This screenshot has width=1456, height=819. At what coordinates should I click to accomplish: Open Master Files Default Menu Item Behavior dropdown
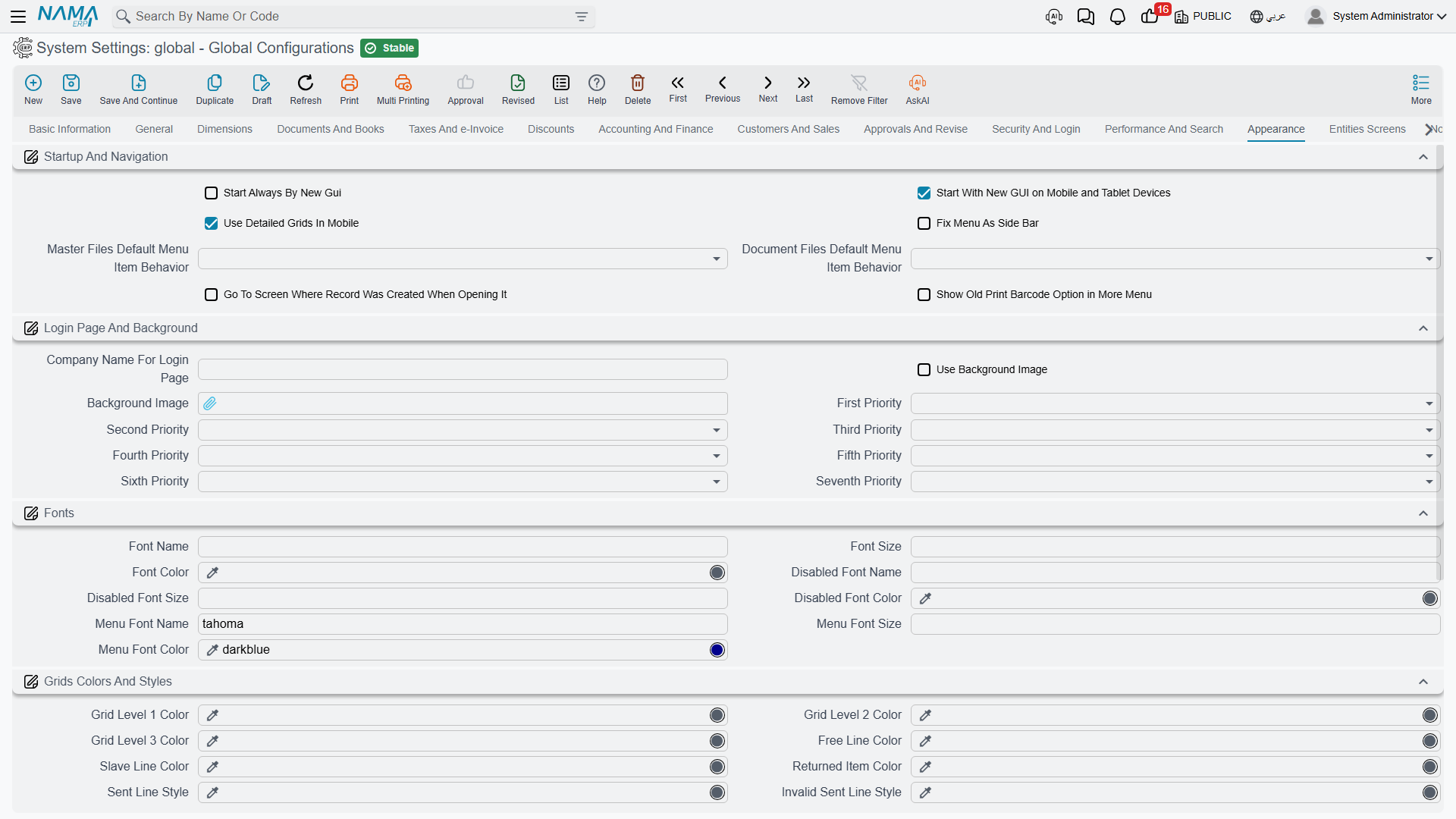[463, 259]
